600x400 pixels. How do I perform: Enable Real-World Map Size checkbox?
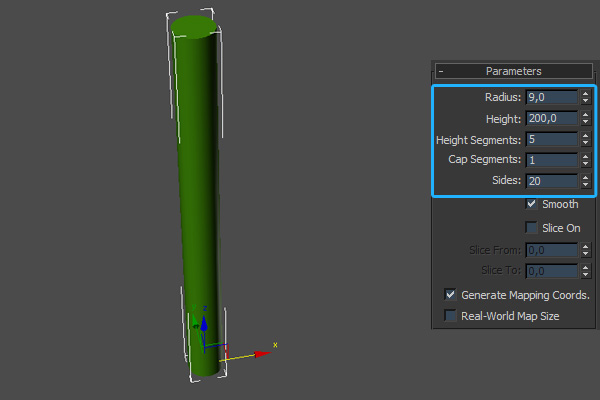450,316
